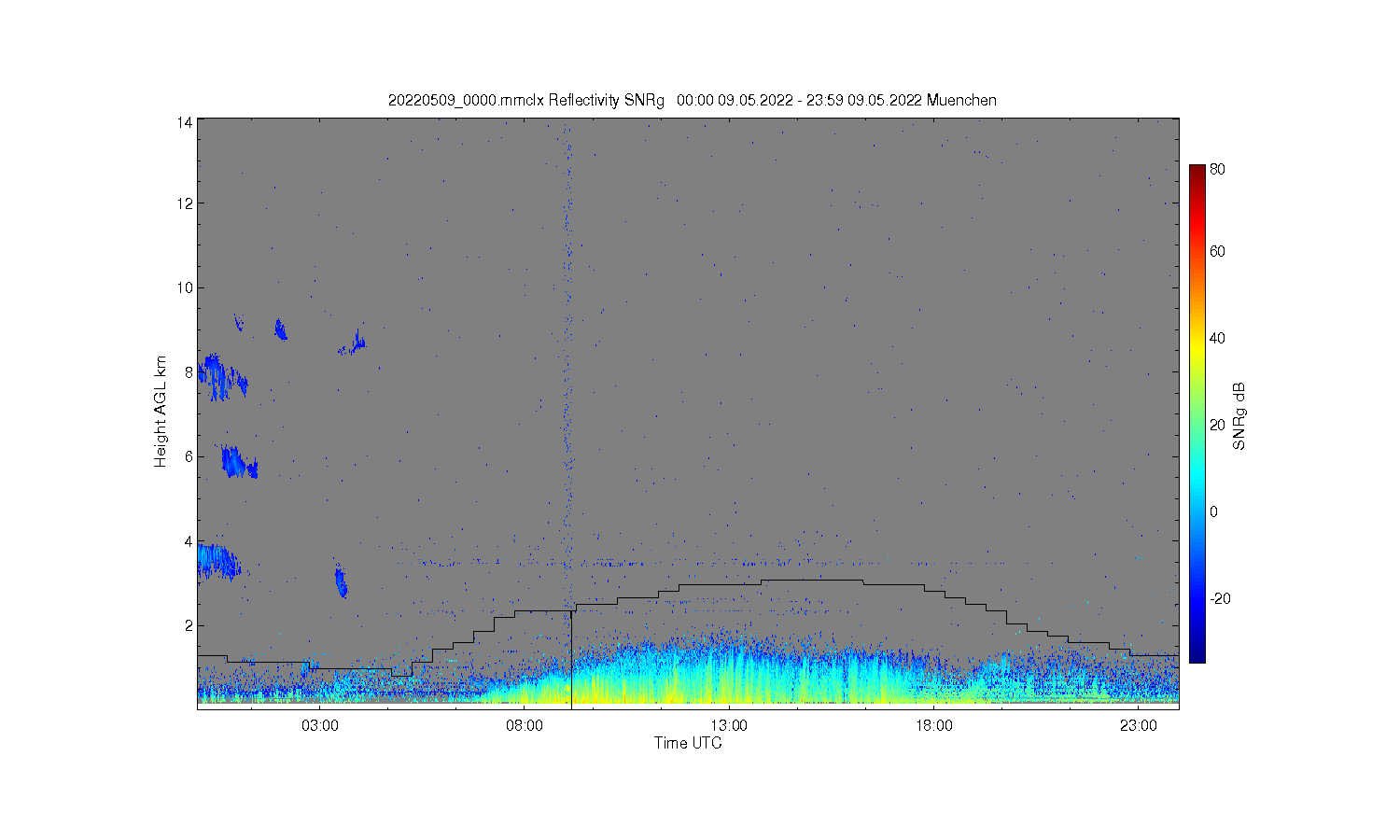Click the height tick label 10
1400x840 pixels.
pyautogui.click(x=185, y=287)
